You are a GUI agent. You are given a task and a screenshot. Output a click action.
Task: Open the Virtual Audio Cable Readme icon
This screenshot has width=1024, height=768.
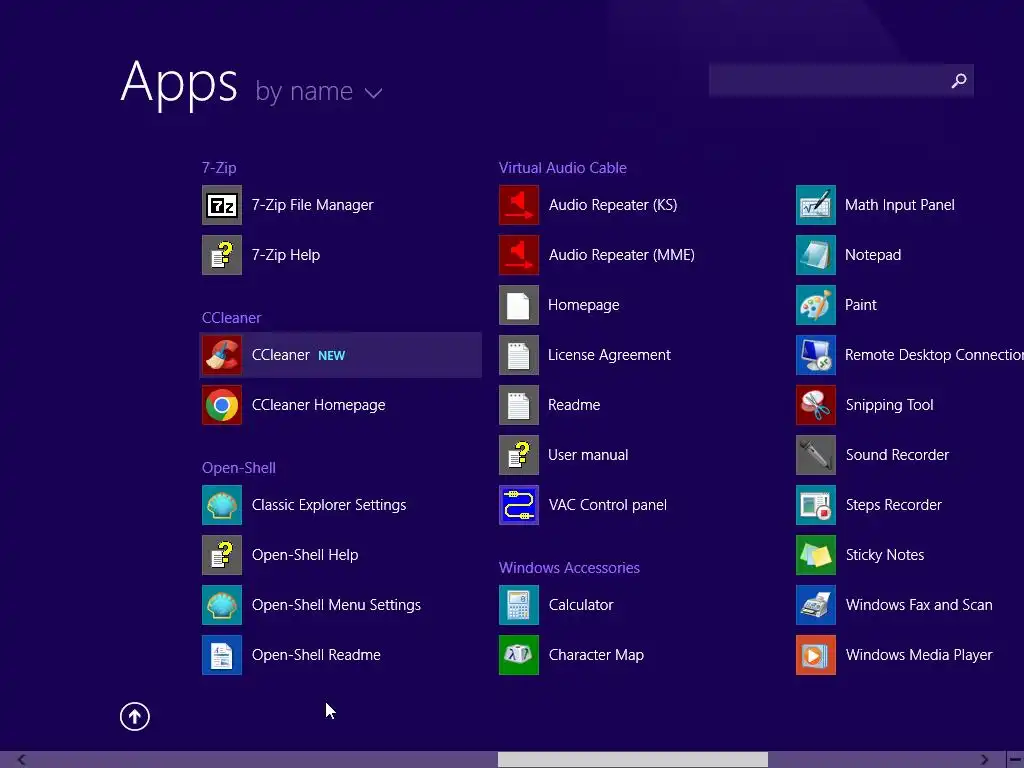point(519,405)
